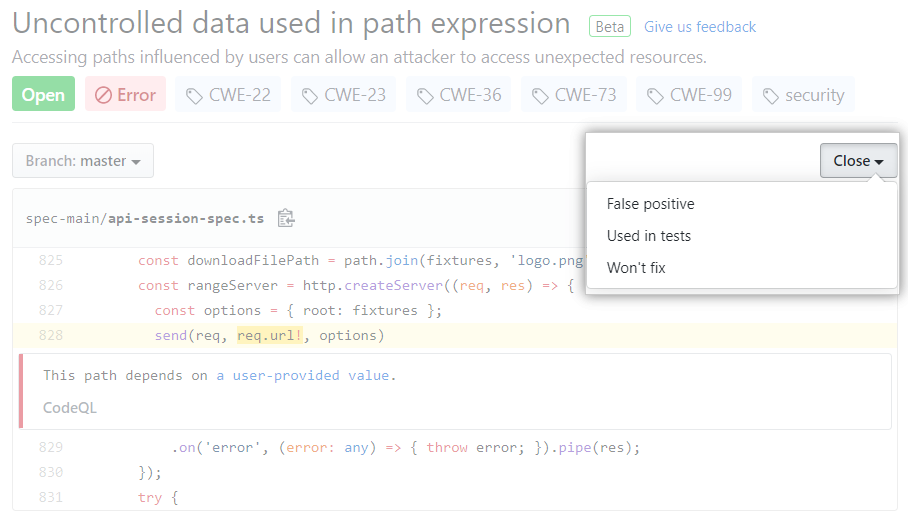The image size is (908, 515).
Task: Click the Error severity badge
Action: pos(125,95)
